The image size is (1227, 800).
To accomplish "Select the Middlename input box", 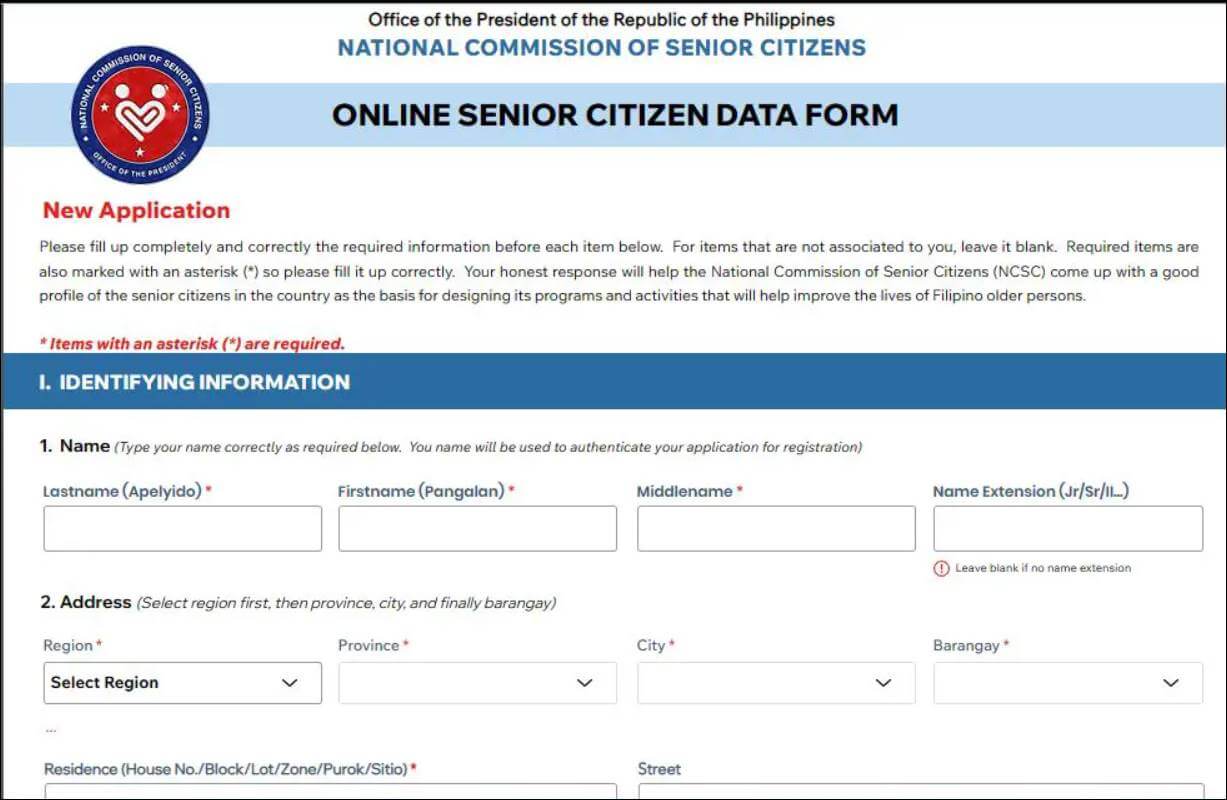I will [x=775, y=528].
